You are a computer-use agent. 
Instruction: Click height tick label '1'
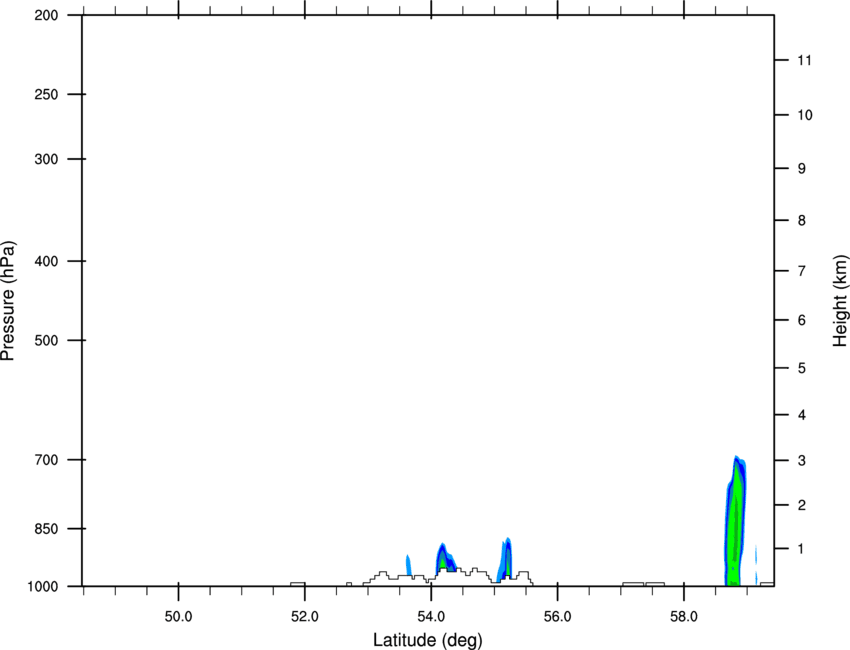point(802,549)
